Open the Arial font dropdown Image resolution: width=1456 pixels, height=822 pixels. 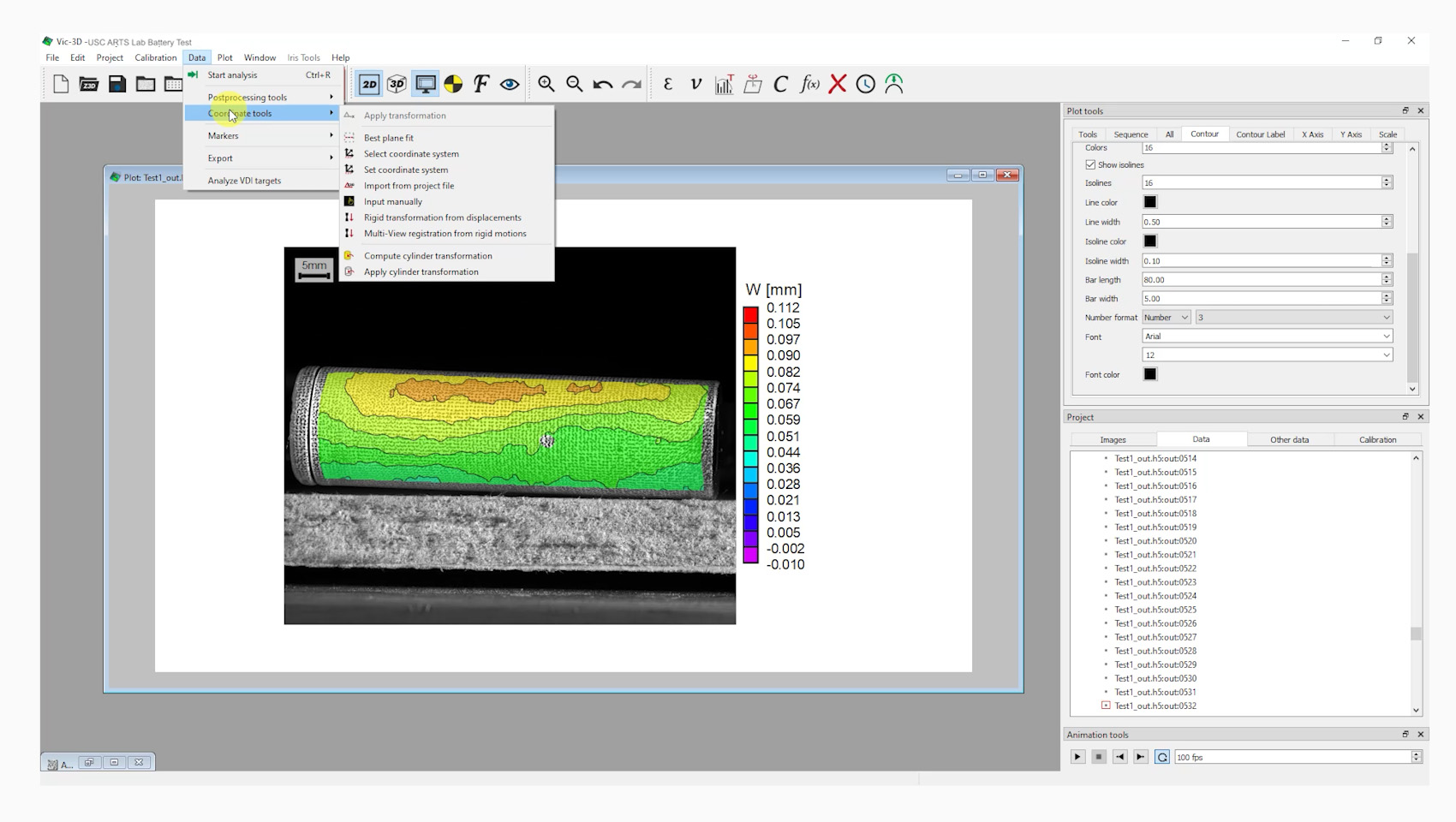[1267, 337]
